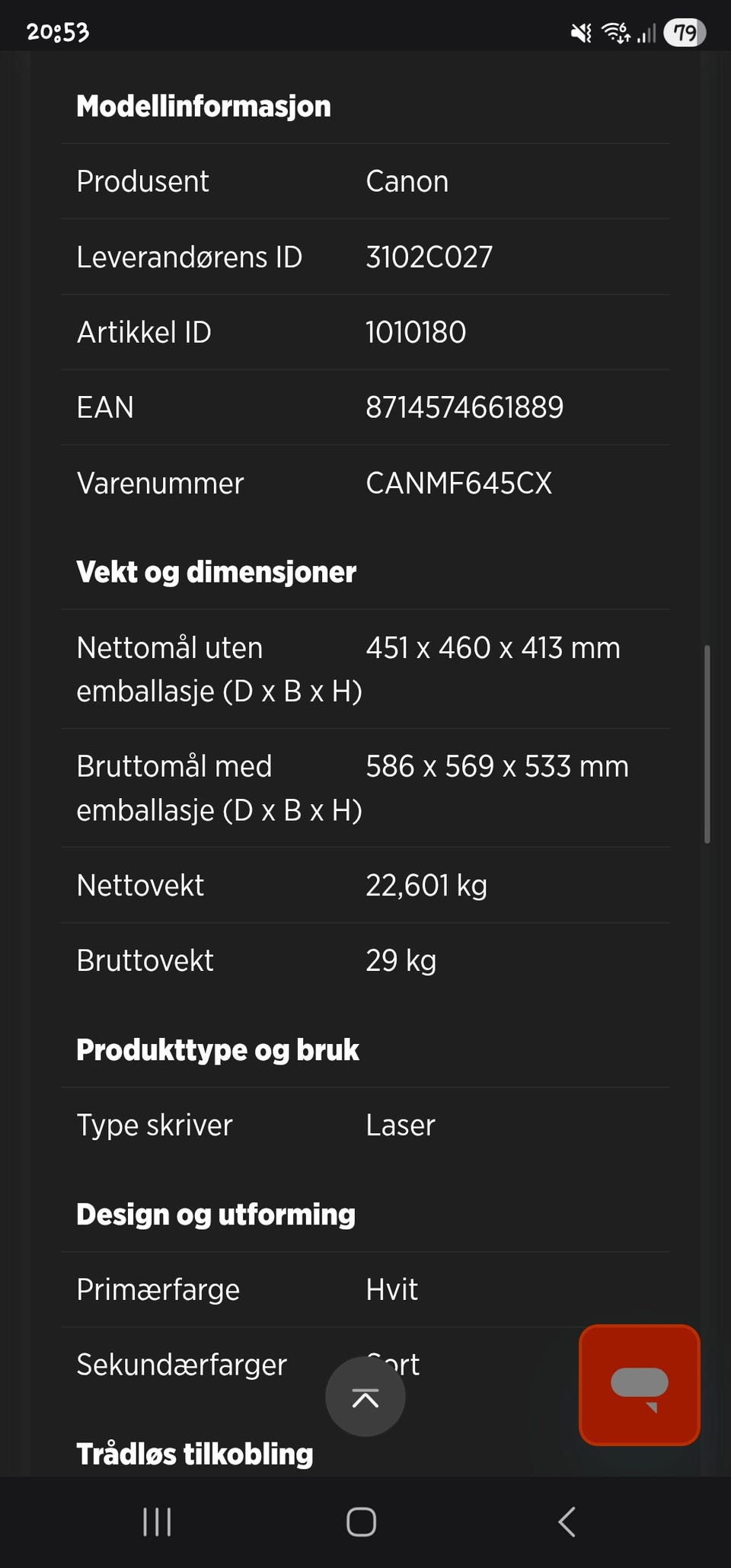This screenshot has height=1568, width=731.
Task: Tap the Nettovekt value 22,601 kg
Action: (x=426, y=886)
